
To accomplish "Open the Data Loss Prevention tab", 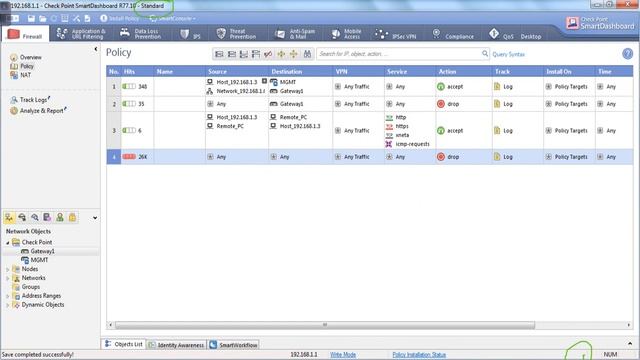I will tap(141, 34).
